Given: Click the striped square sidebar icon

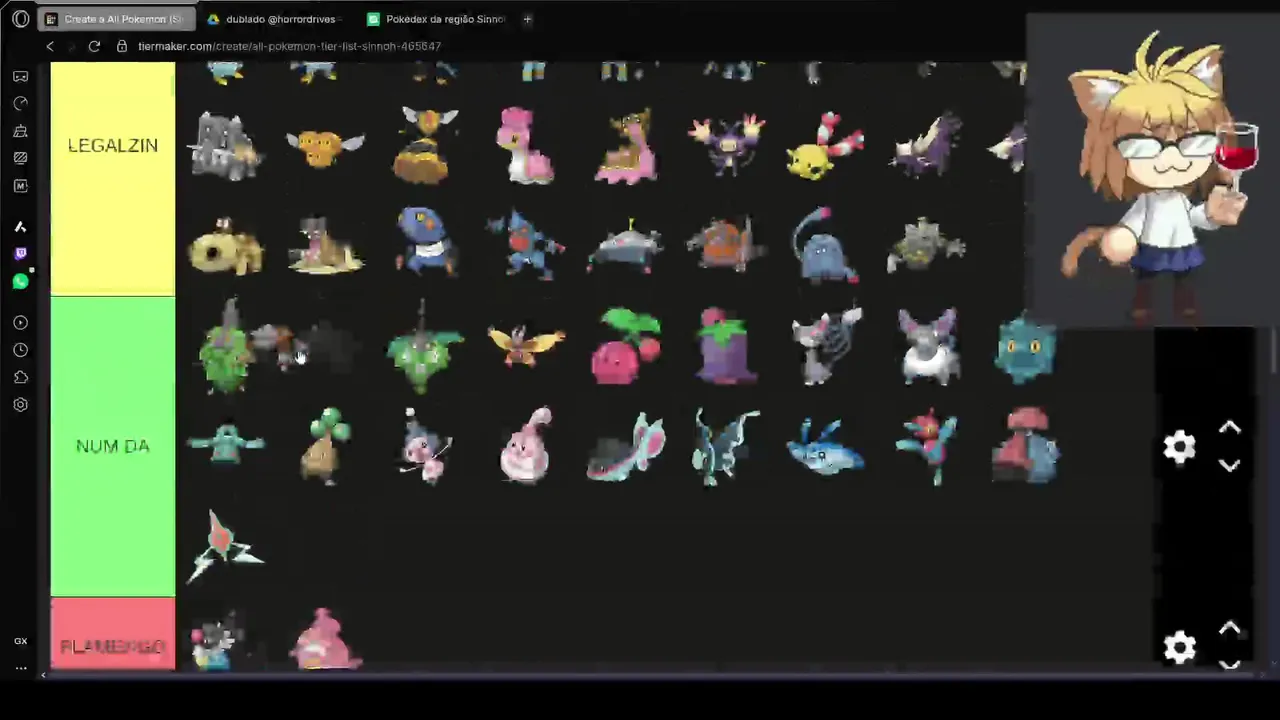Looking at the screenshot, I should point(20,158).
